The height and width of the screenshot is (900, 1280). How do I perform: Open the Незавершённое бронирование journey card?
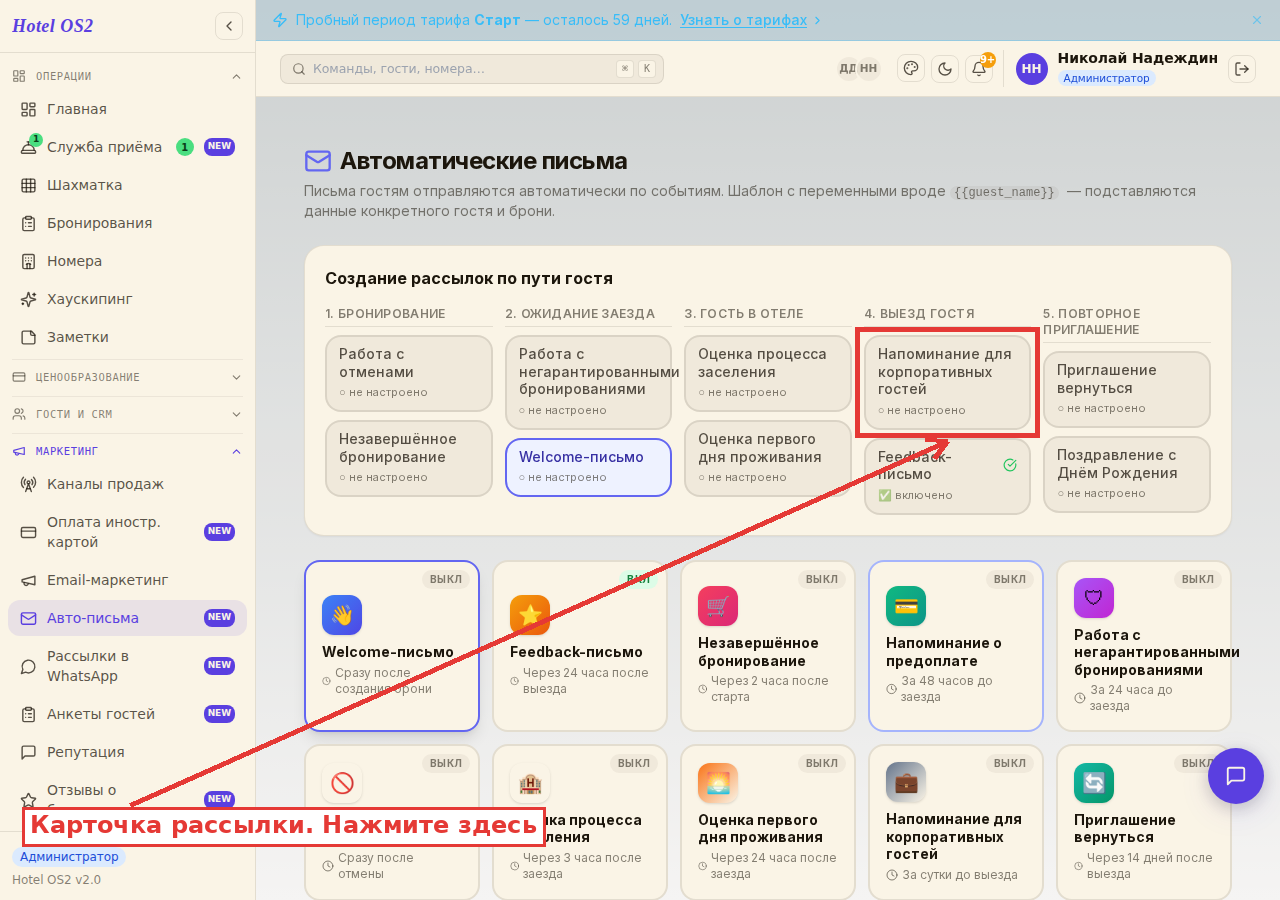click(x=409, y=458)
